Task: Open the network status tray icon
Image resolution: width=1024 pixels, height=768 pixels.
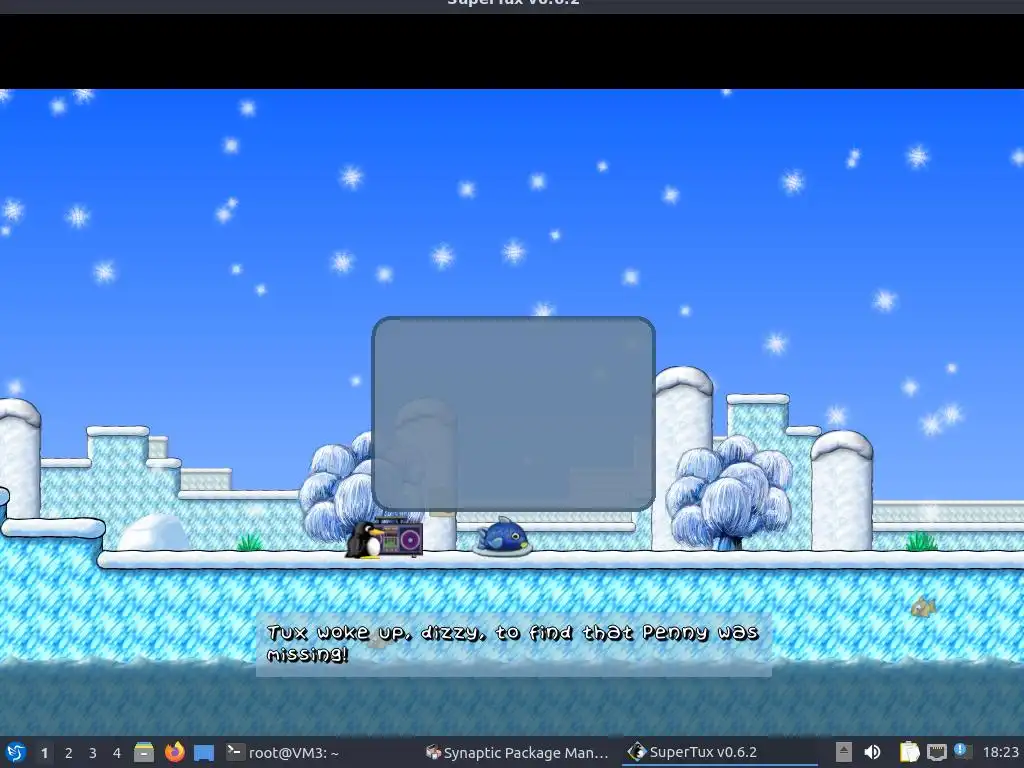Action: click(x=936, y=752)
